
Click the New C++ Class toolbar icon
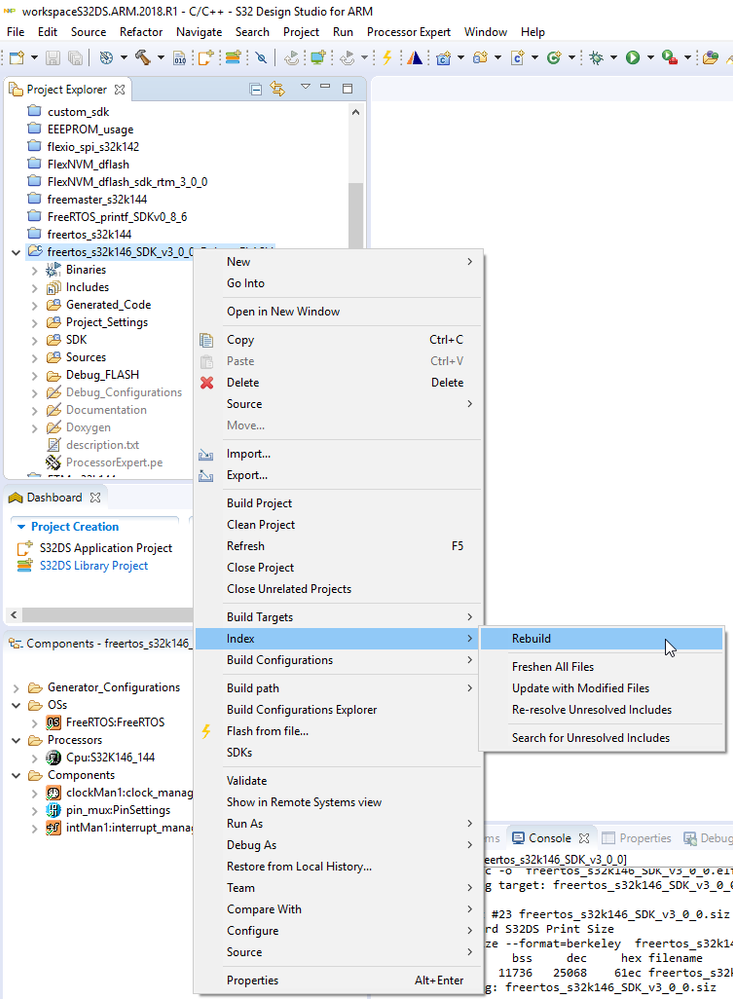point(554,58)
